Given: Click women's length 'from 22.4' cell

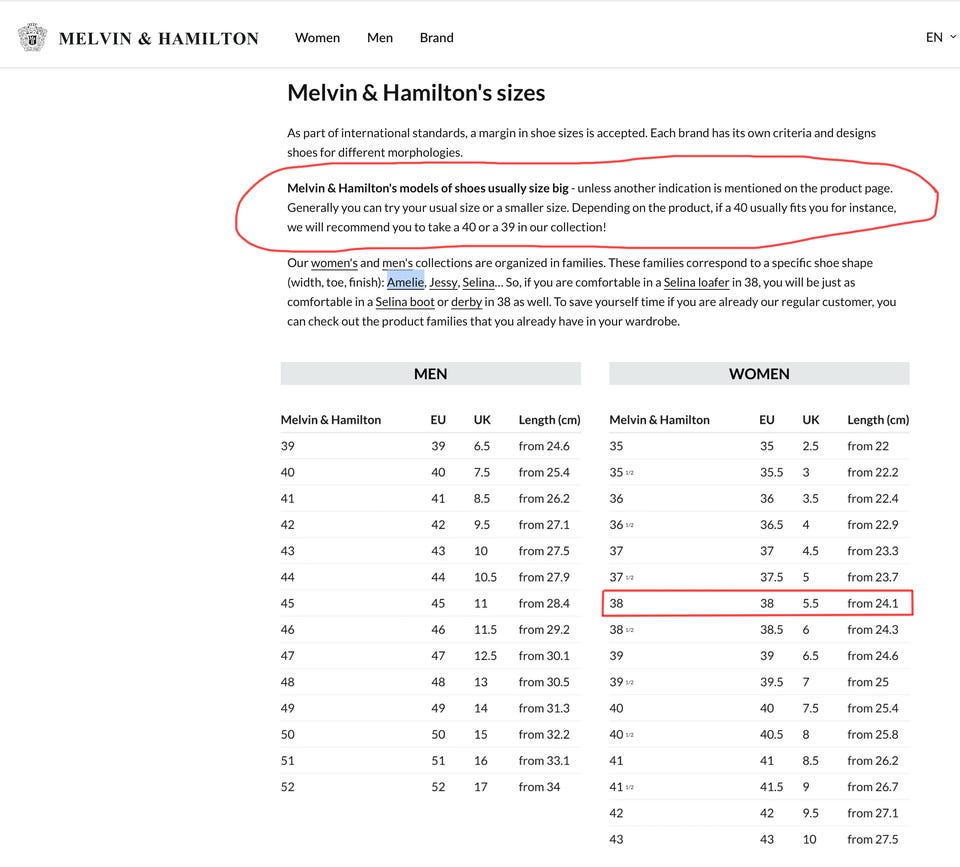Looking at the screenshot, I should (872, 498).
